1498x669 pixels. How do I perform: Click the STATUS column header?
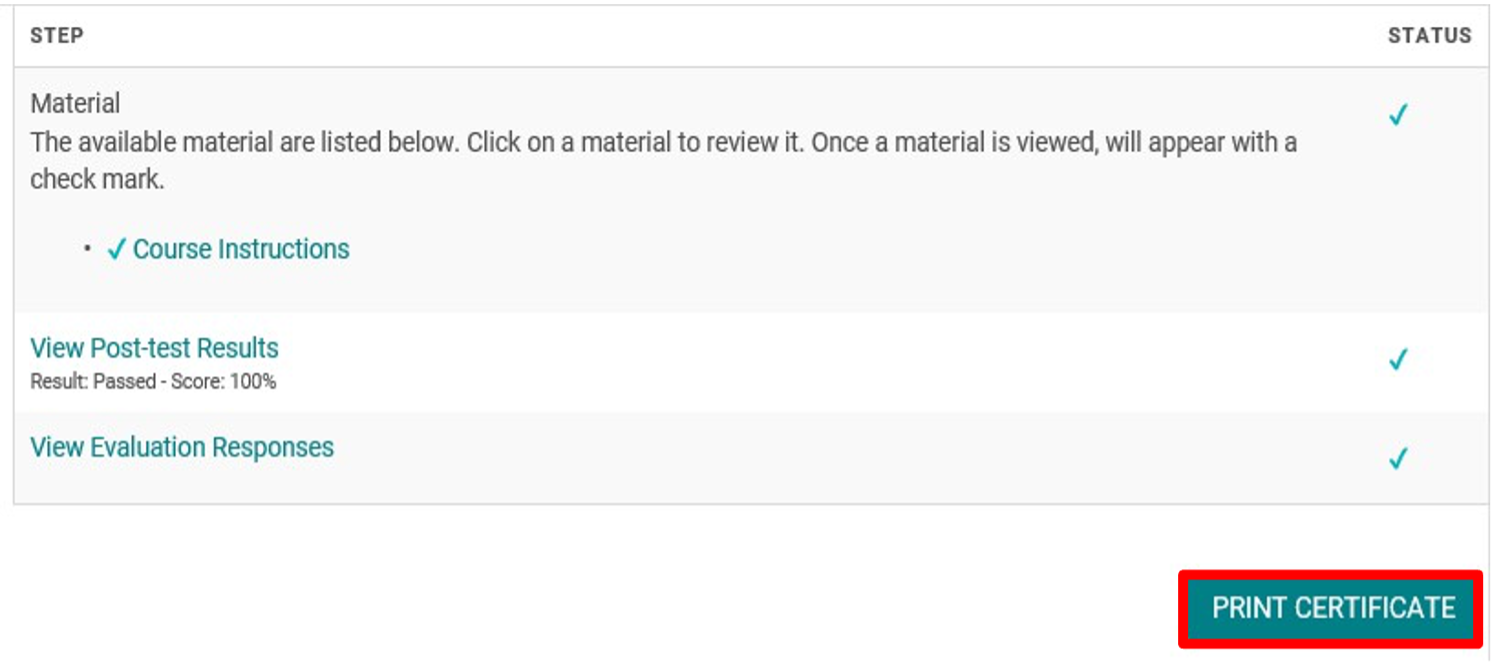[x=1429, y=36]
